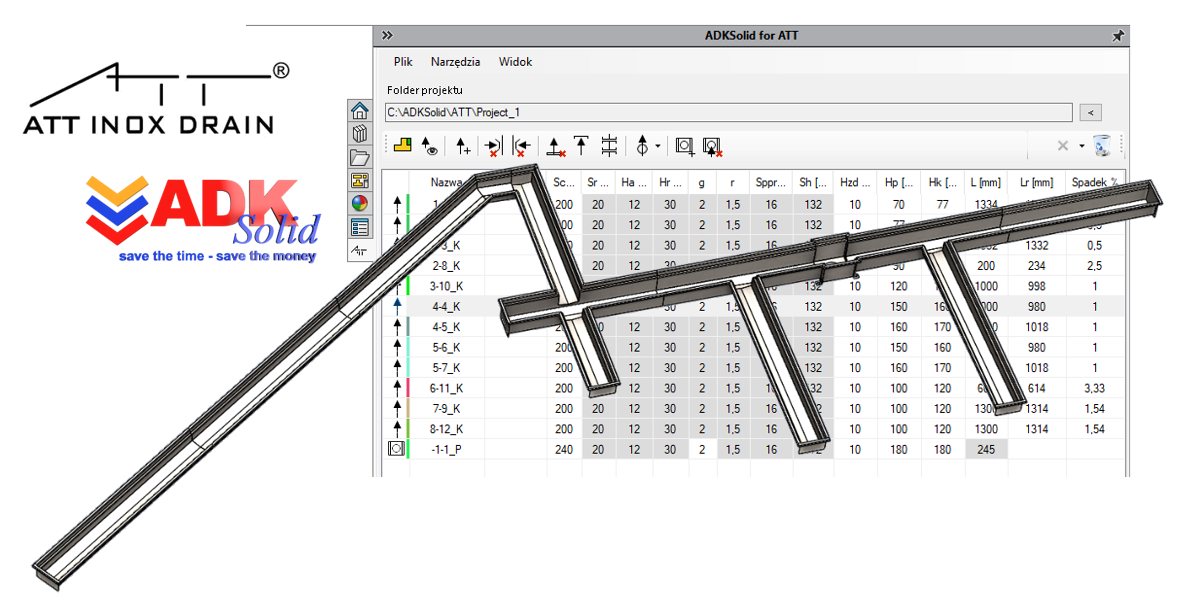The height and width of the screenshot is (610, 1187).
Task: Click the recycle bin toolbar icon
Action: pyautogui.click(x=1102, y=145)
